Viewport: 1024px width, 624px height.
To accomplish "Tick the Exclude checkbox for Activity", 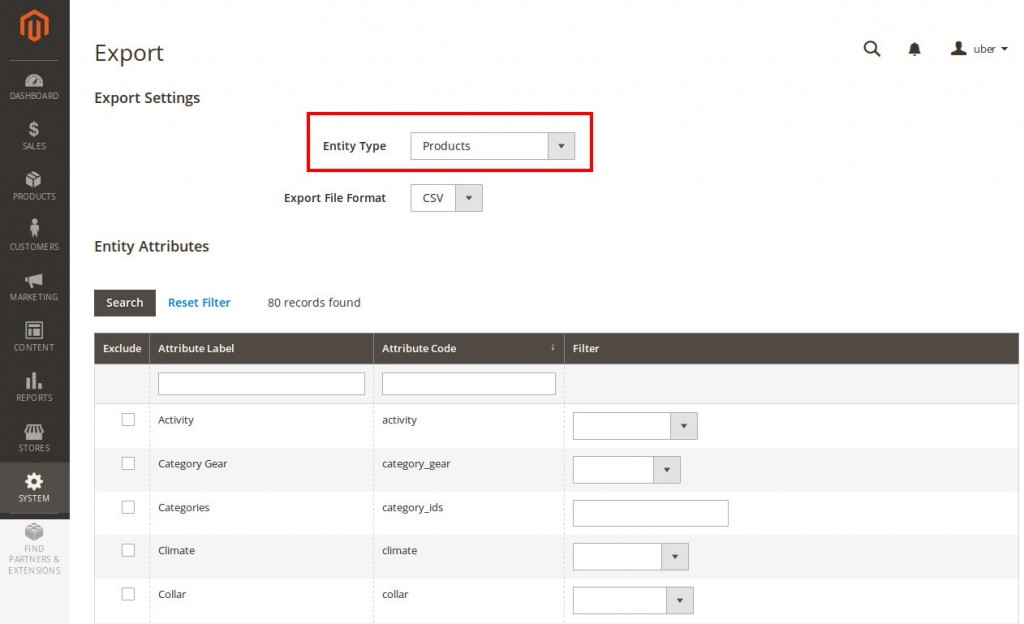I will pos(128,420).
